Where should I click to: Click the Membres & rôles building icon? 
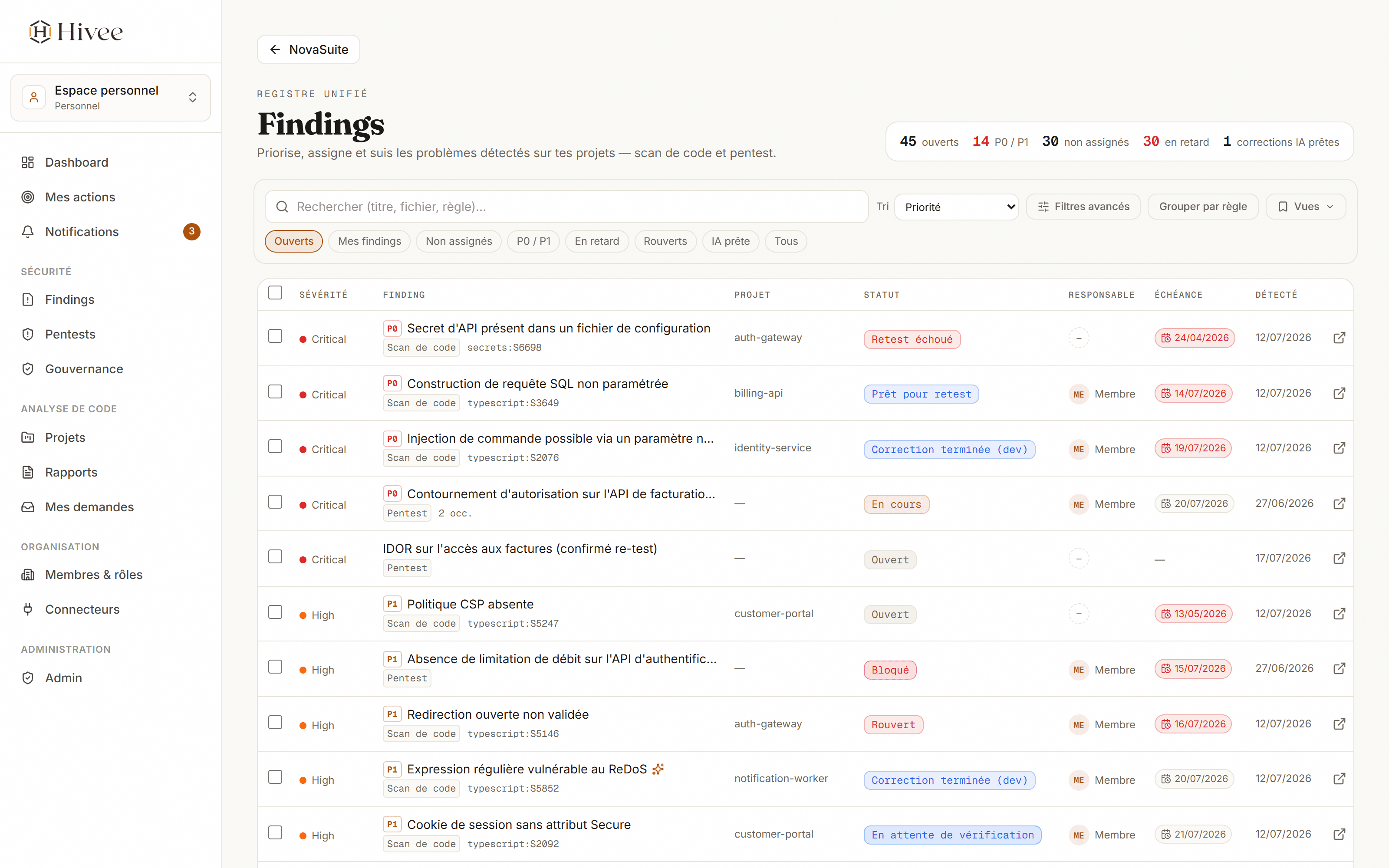(x=27, y=575)
